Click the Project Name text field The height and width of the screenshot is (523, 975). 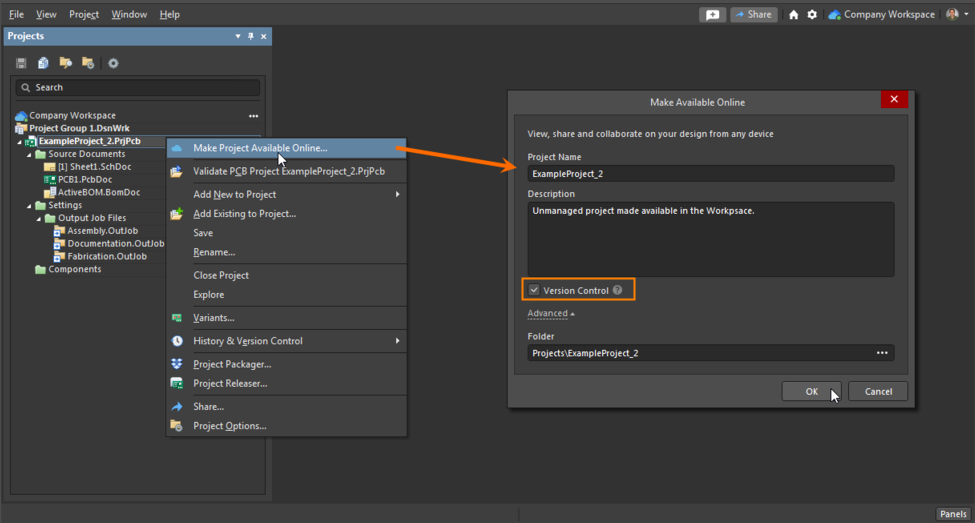coord(711,174)
